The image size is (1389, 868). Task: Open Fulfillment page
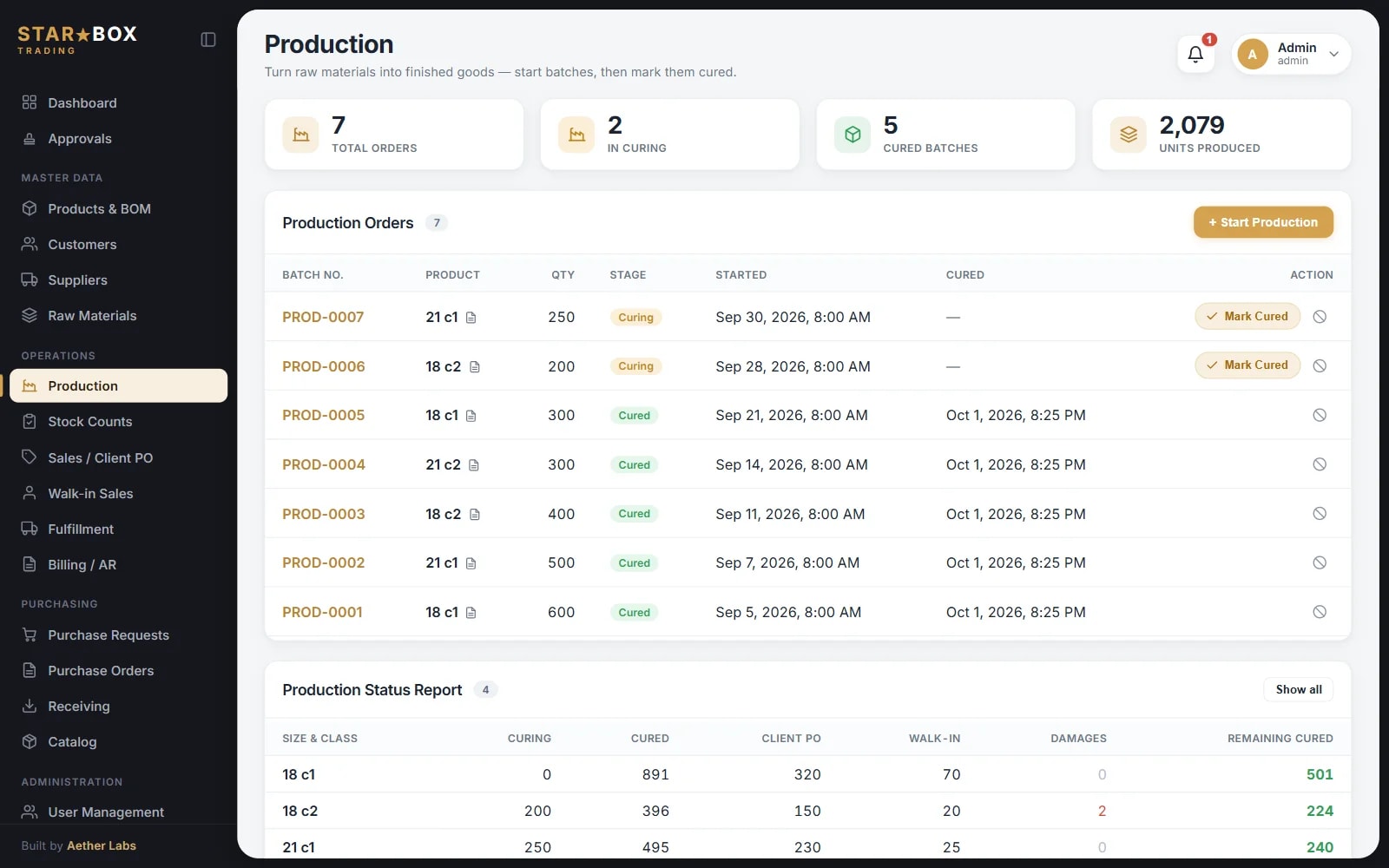[x=118, y=529]
